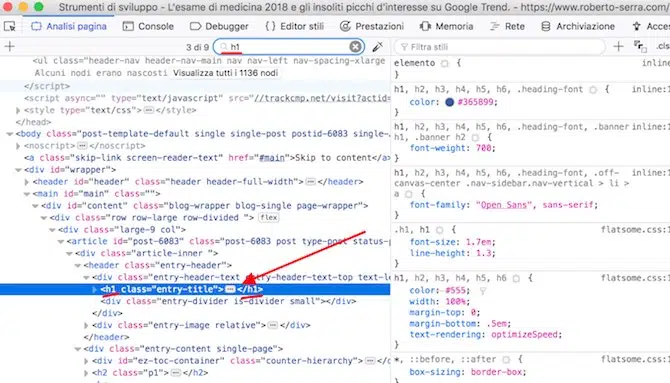Open the Analisi pagina tab
670x383 pixels.
69,27
